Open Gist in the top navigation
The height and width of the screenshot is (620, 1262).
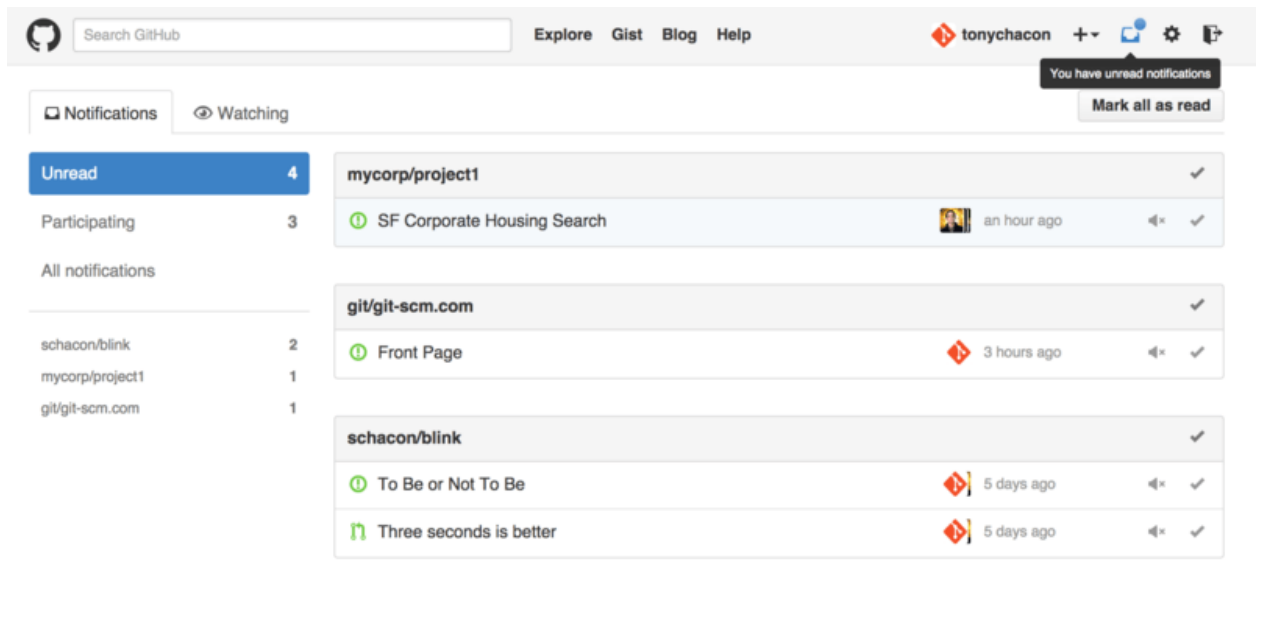point(627,35)
